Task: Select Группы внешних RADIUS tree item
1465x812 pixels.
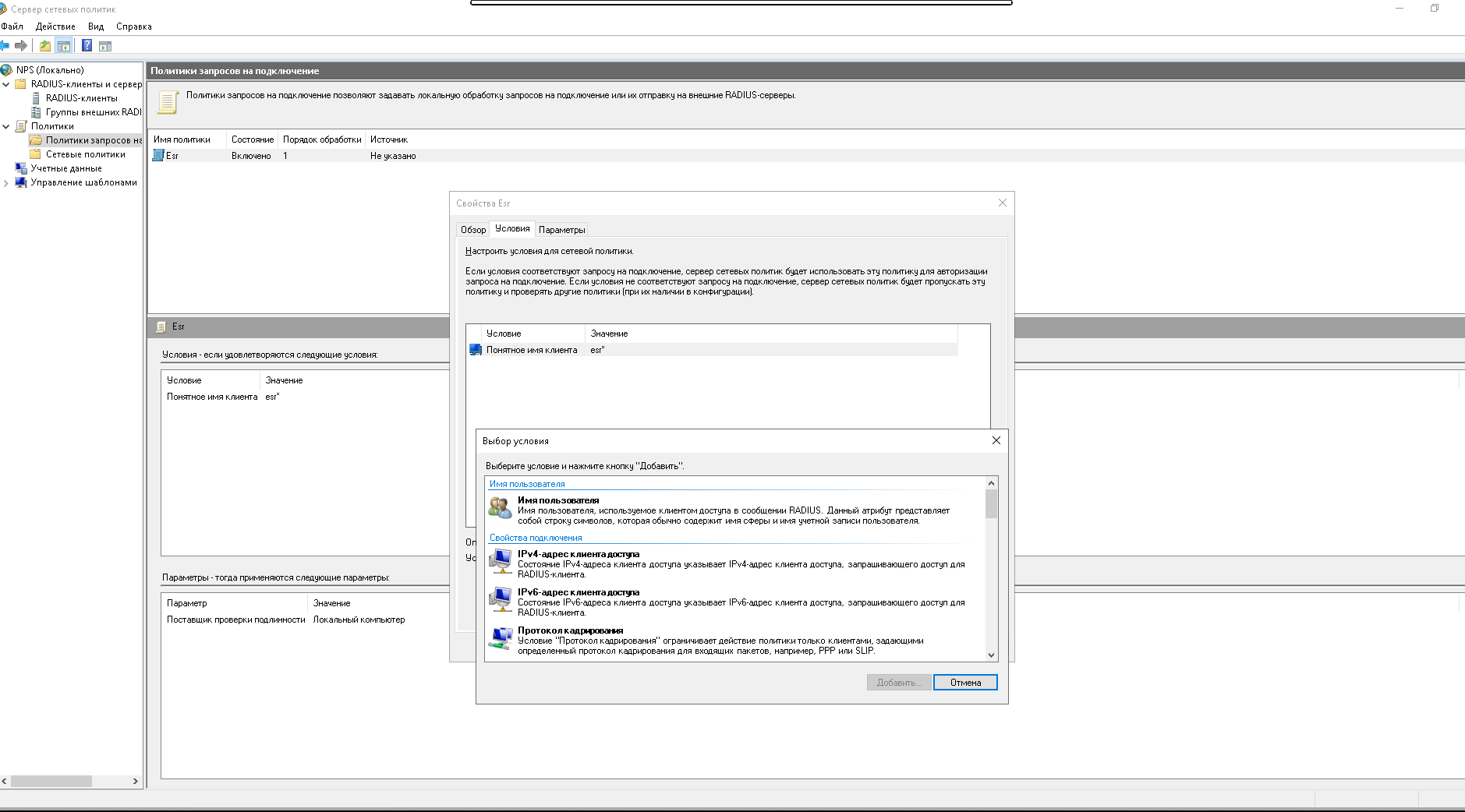Action: [x=94, y=112]
